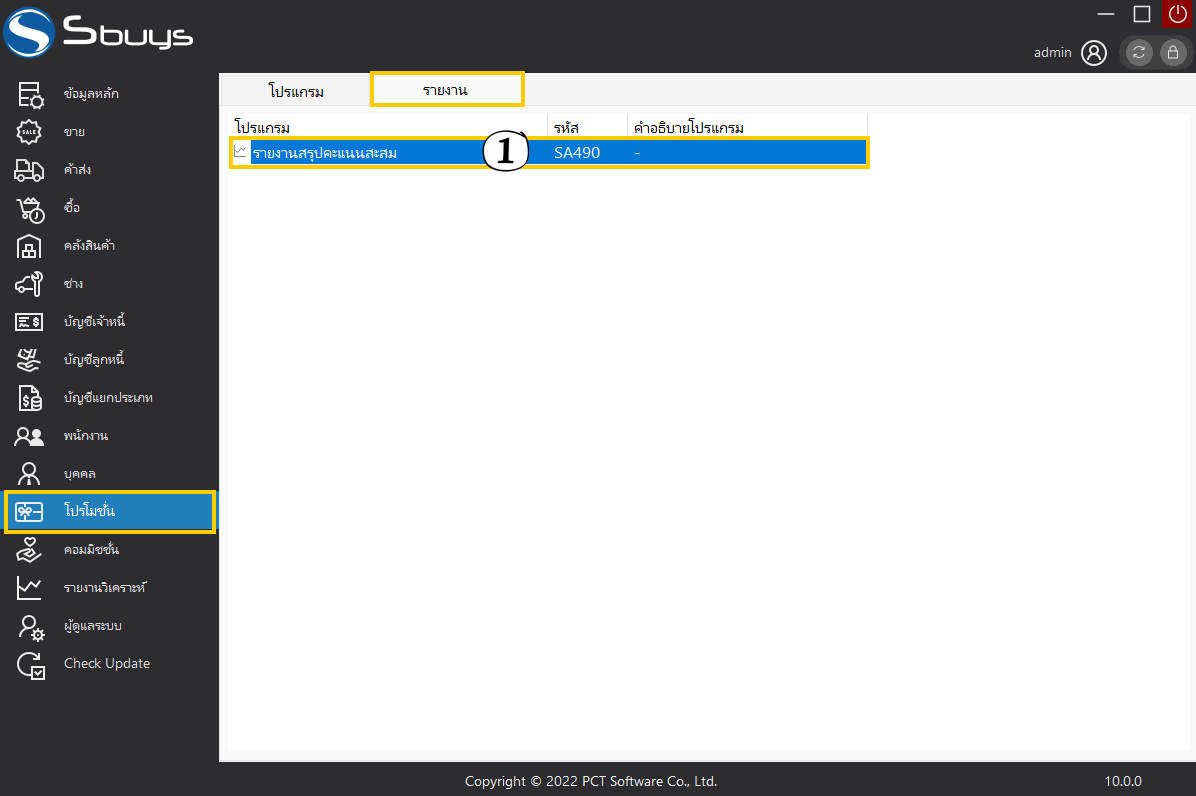Open the รายงานวิเคราะห์ analysis reports menu

click(105, 588)
